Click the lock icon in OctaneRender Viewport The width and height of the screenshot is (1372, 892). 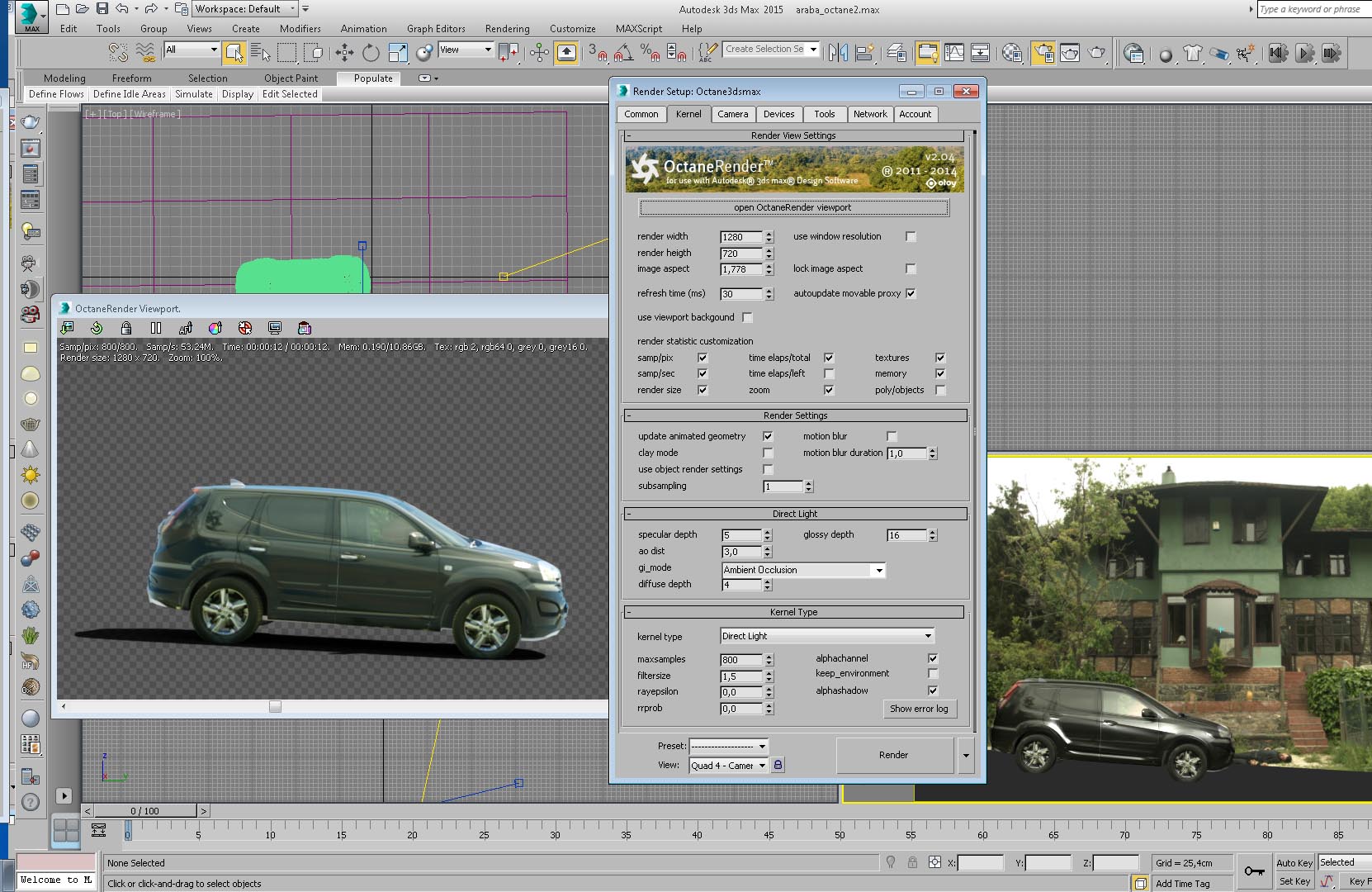(126, 328)
